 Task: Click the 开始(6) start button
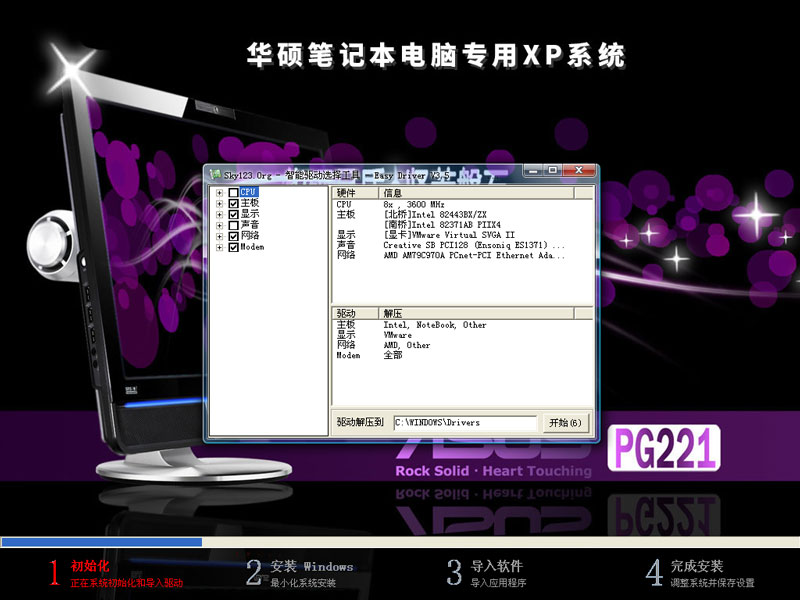click(563, 423)
